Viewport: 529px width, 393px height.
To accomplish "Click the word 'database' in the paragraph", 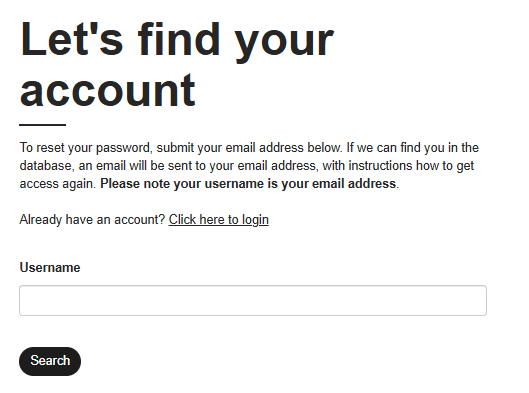I will pyautogui.click(x=45, y=166).
